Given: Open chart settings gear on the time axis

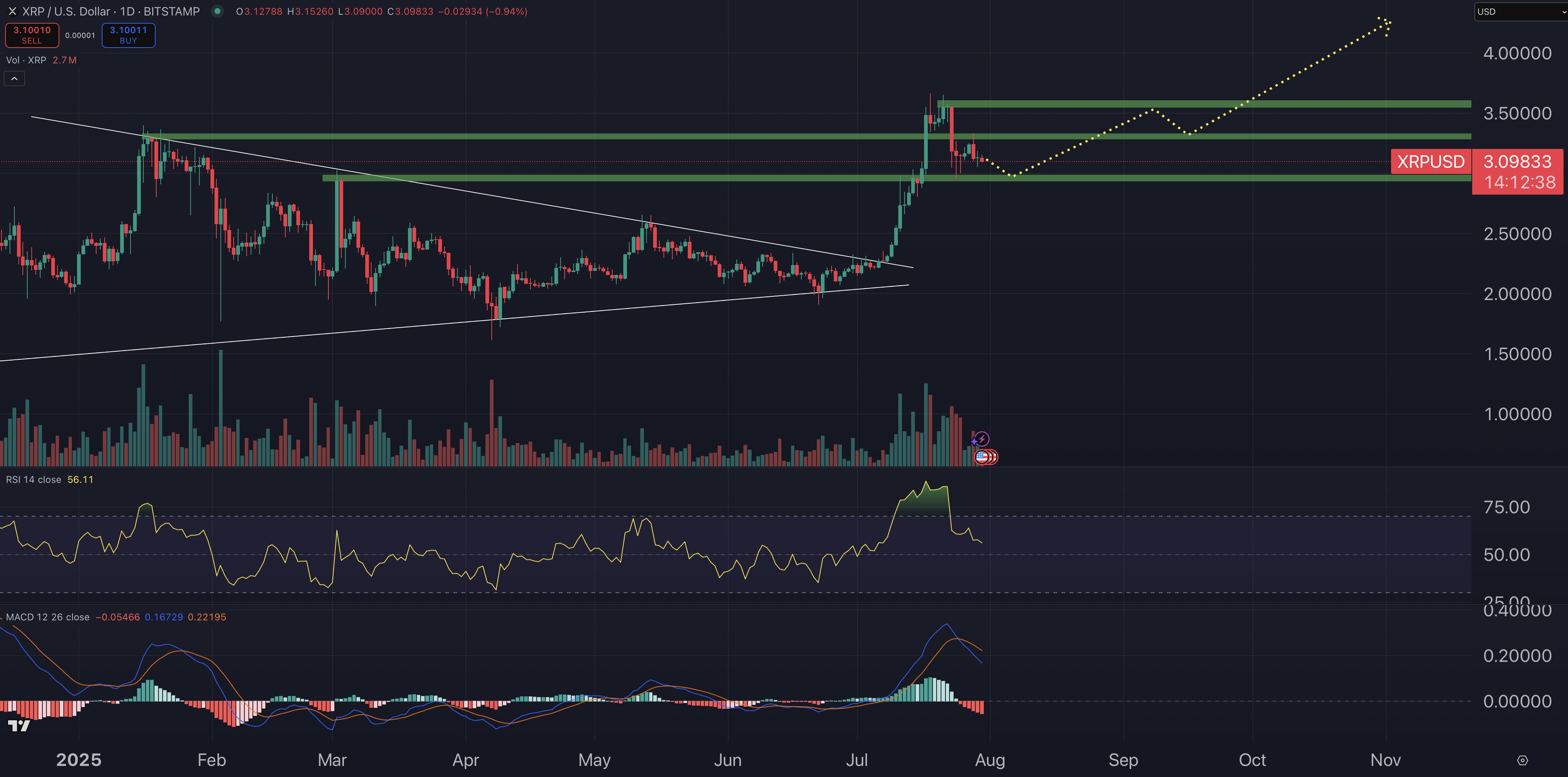Looking at the screenshot, I should 1522,760.
